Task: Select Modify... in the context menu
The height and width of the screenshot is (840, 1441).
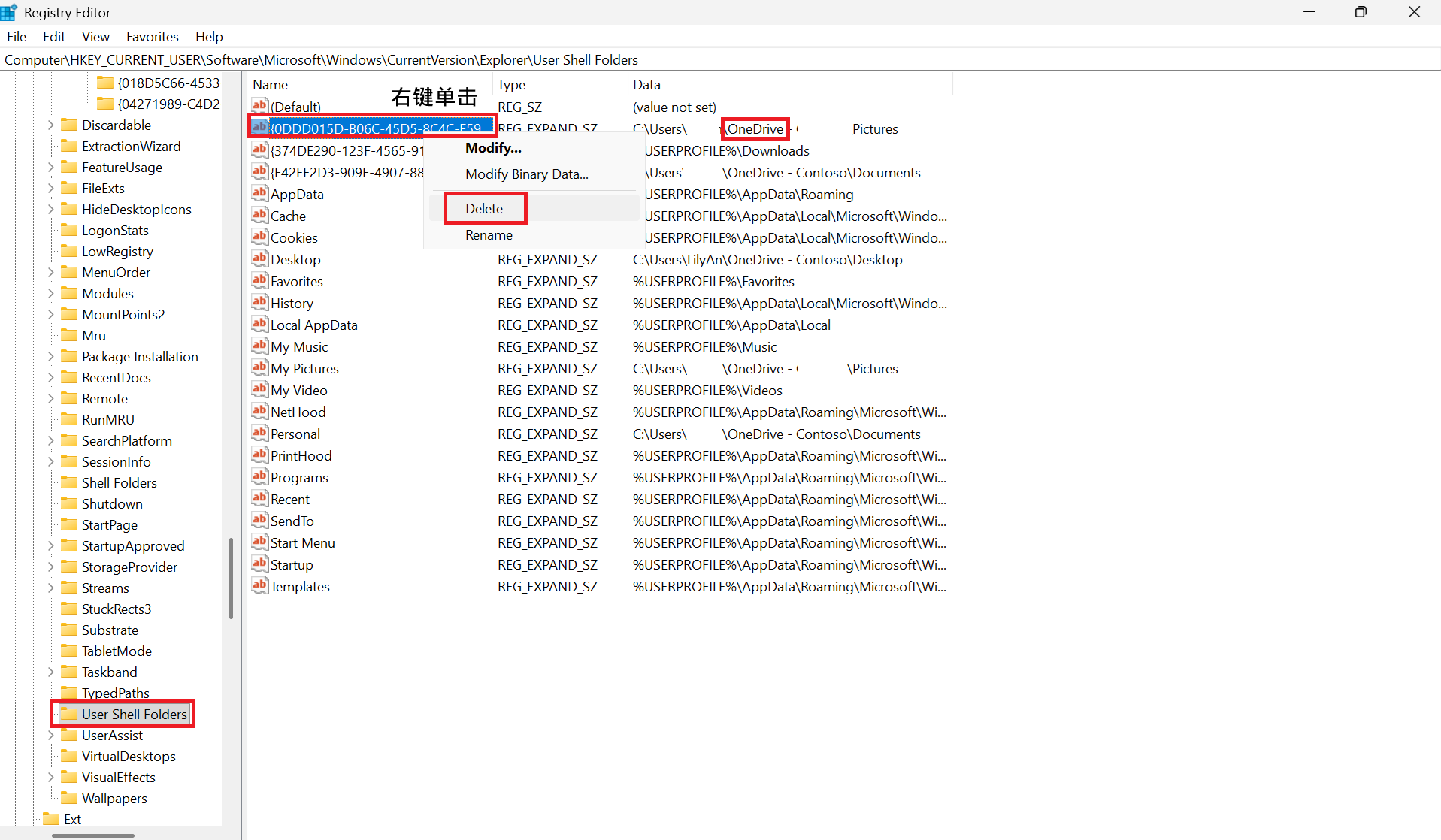Action: click(493, 148)
